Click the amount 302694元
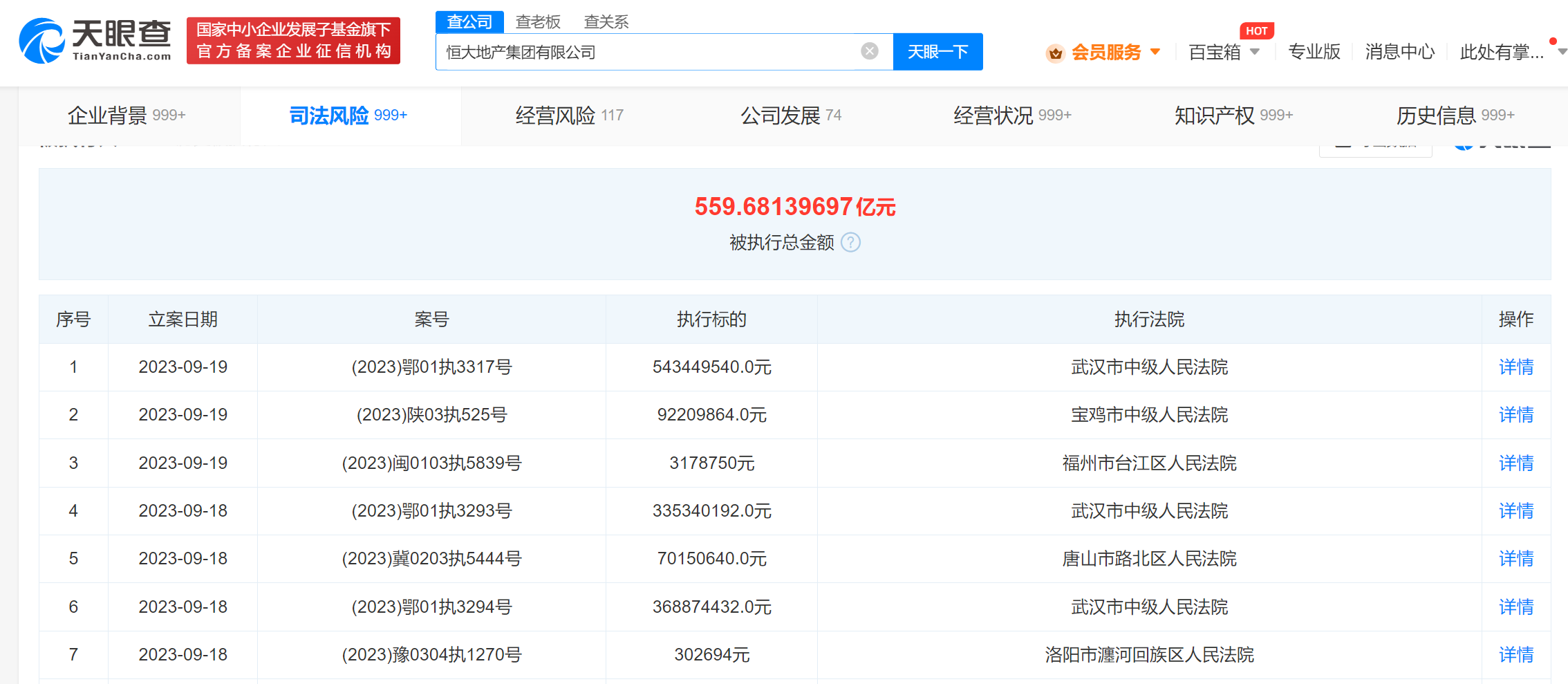1568x684 pixels. point(712,655)
